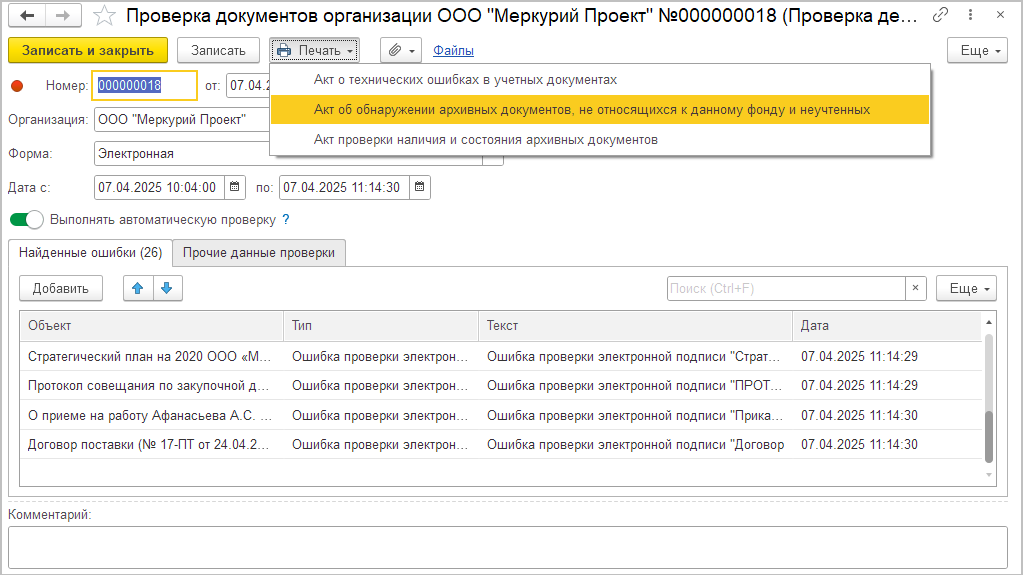
Task: Add this document to favorites via star
Action: [x=103, y=16]
